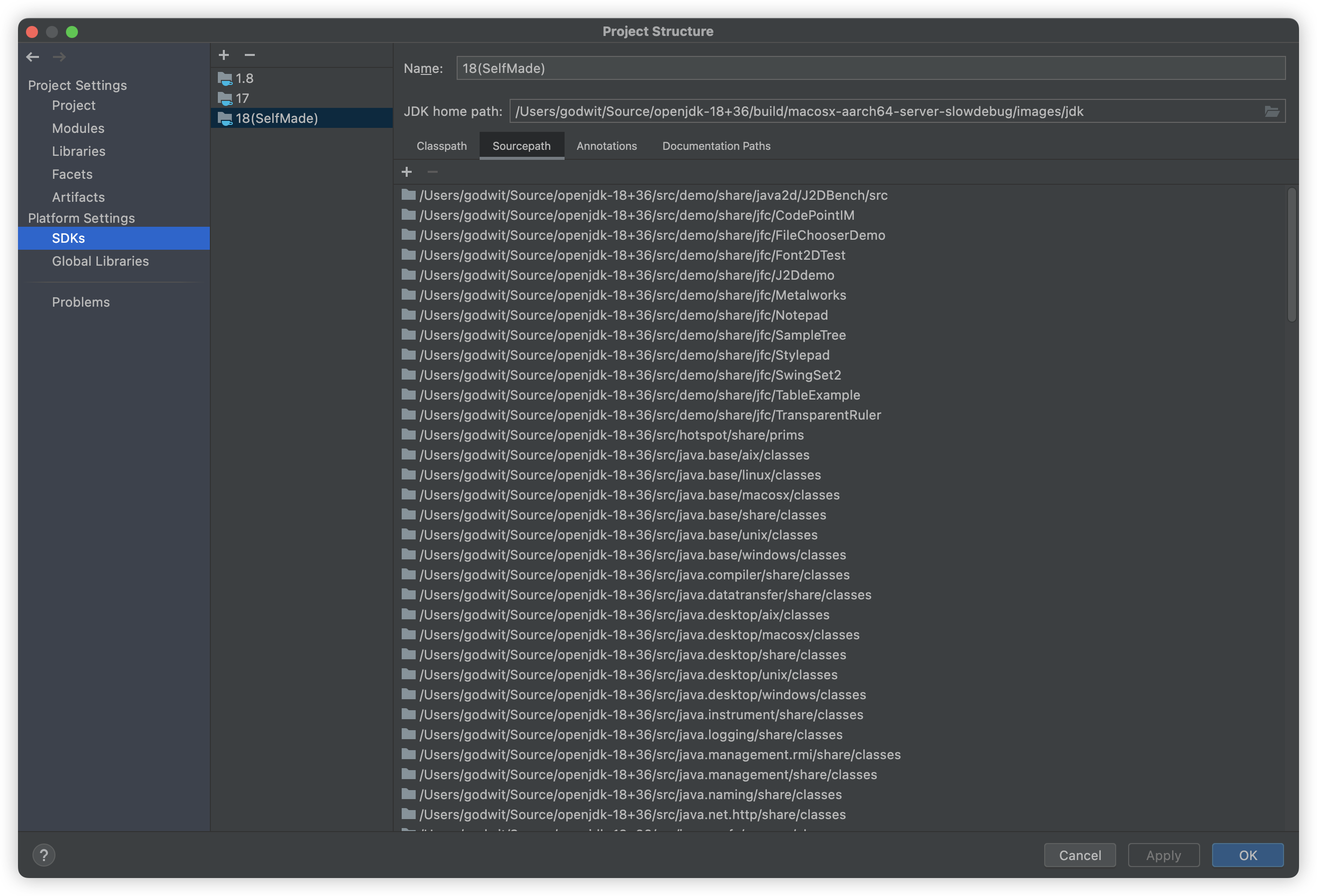Open the Problems section
Image resolution: width=1317 pixels, height=896 pixels.
81,302
